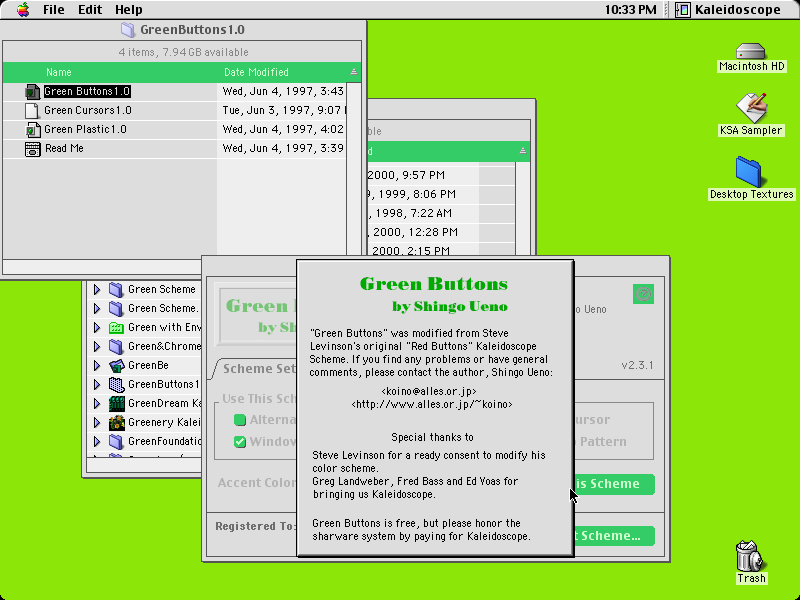The image size is (800, 600).
Task: Expand the Green Scheme folder triangle
Action: coord(97,290)
